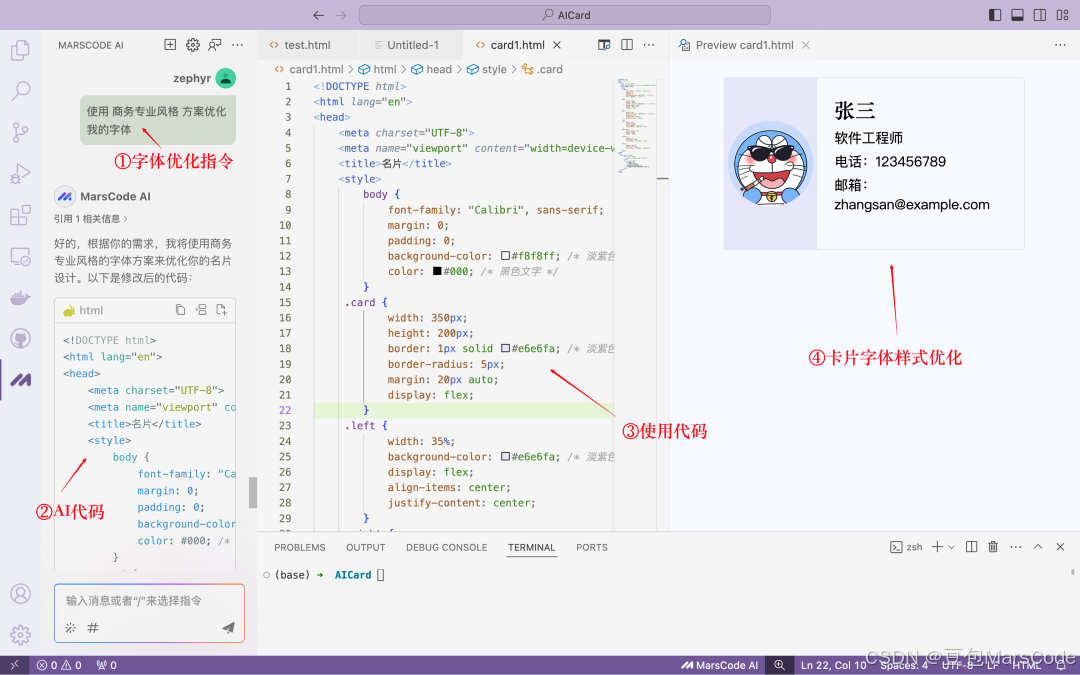Click #f8f8ff color swatch on line 12
Image resolution: width=1080 pixels, height=675 pixels.
[x=506, y=256]
